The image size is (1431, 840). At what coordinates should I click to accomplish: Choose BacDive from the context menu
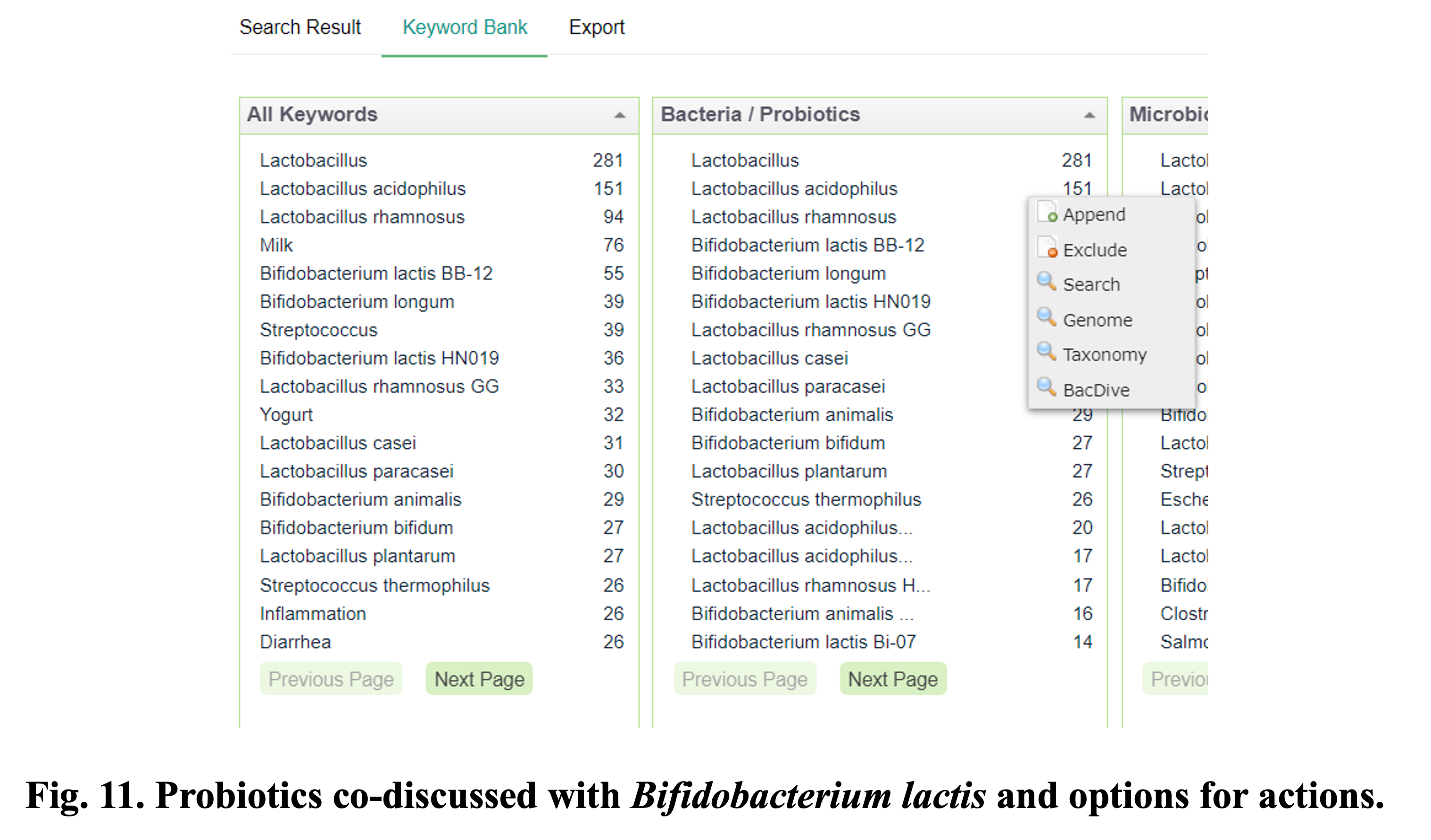click(1096, 390)
